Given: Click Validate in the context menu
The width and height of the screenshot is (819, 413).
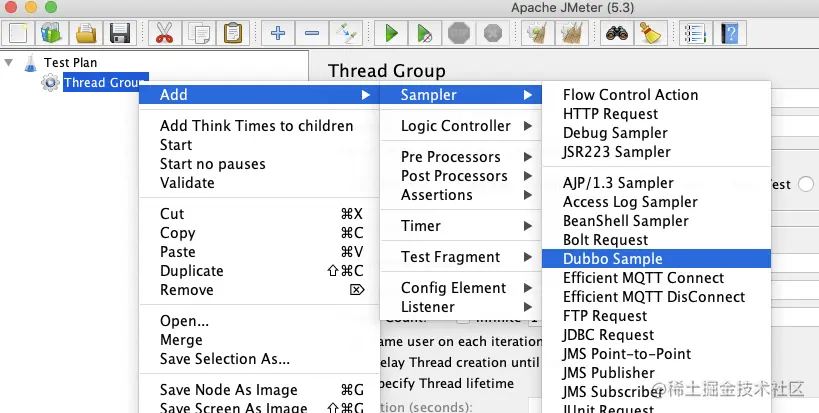Looking at the screenshot, I should pyautogui.click(x=259, y=183).
